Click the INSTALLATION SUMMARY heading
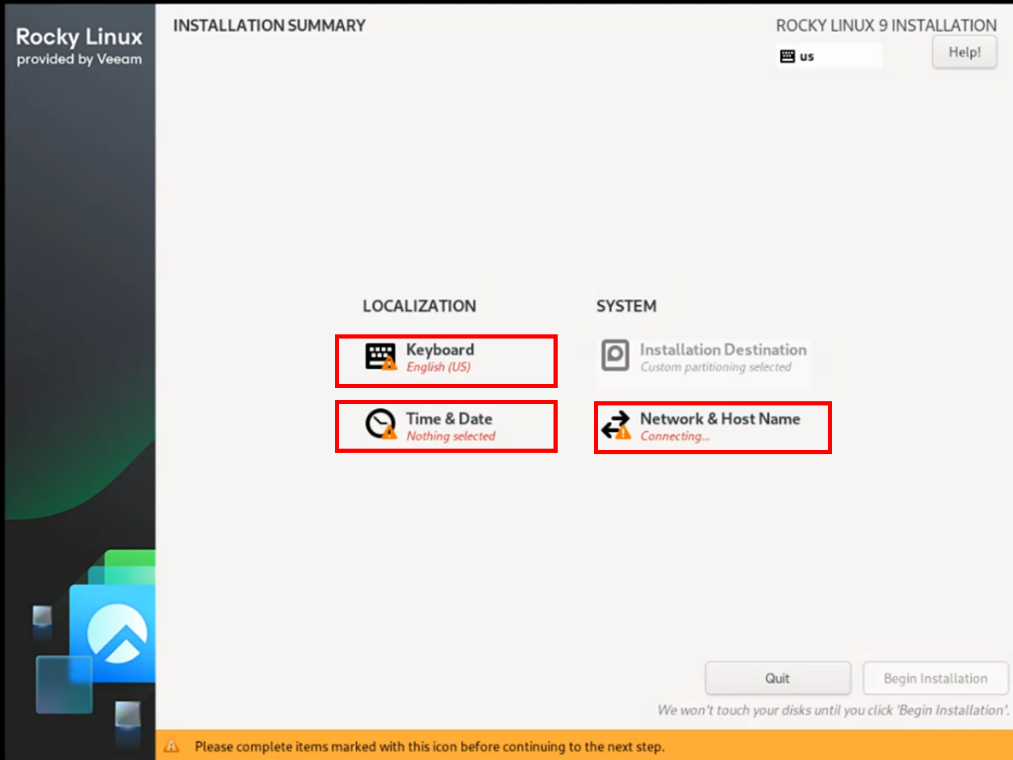The width and height of the screenshot is (1013, 760). pos(269,25)
